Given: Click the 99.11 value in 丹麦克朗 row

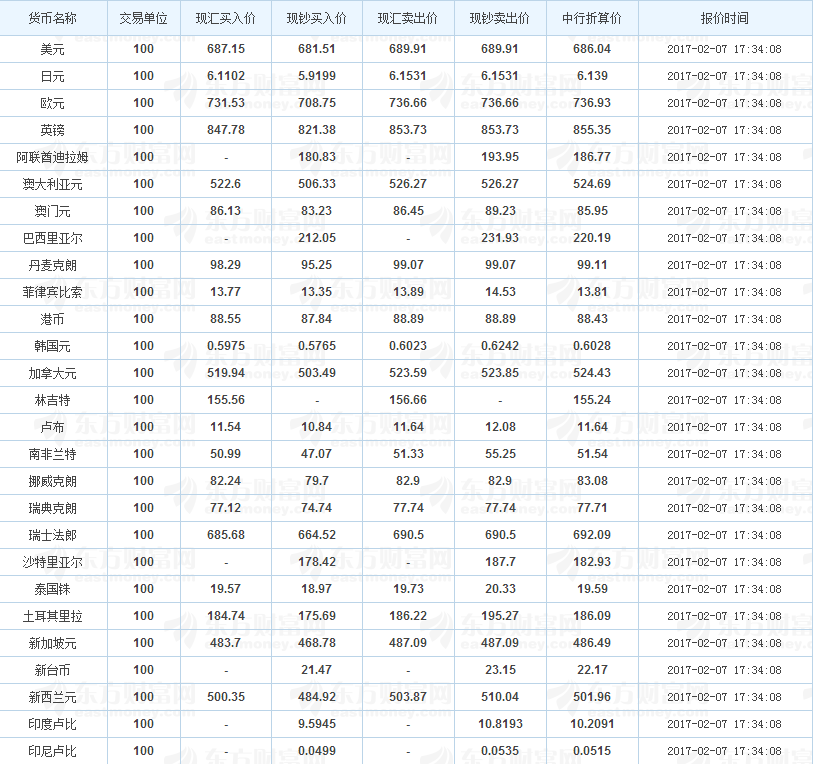Looking at the screenshot, I should (x=592, y=265).
